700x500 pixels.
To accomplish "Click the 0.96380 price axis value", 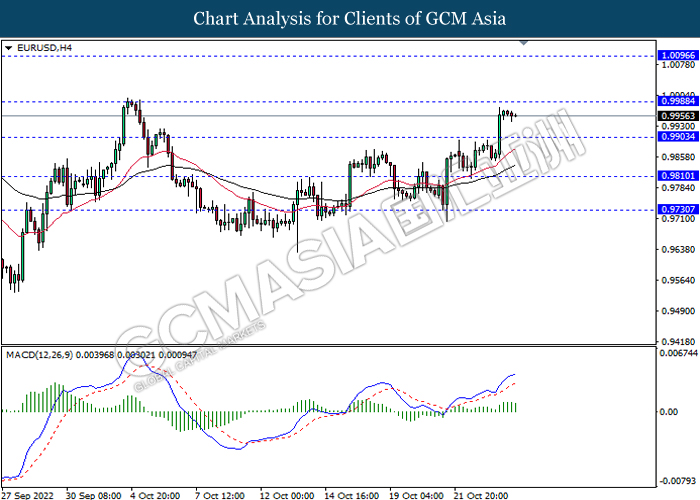I will [x=678, y=250].
